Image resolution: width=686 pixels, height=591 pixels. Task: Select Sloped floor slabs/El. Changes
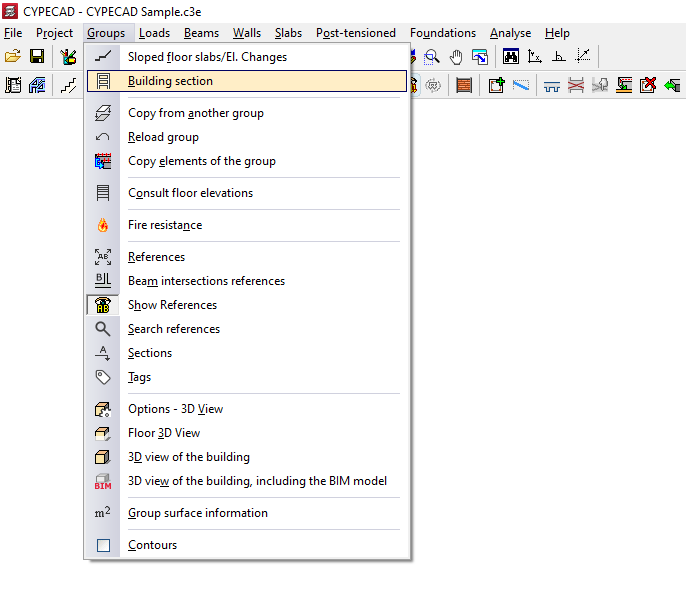click(247, 57)
